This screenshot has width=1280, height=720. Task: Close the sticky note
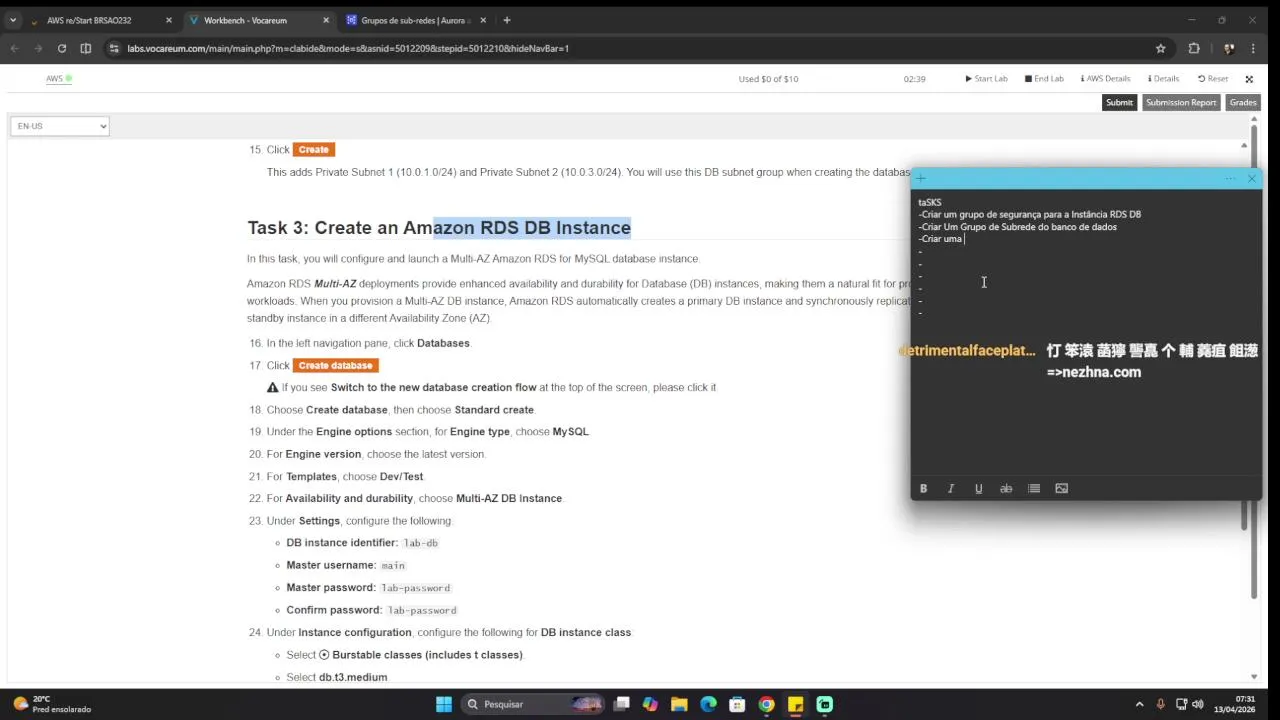(x=1251, y=178)
